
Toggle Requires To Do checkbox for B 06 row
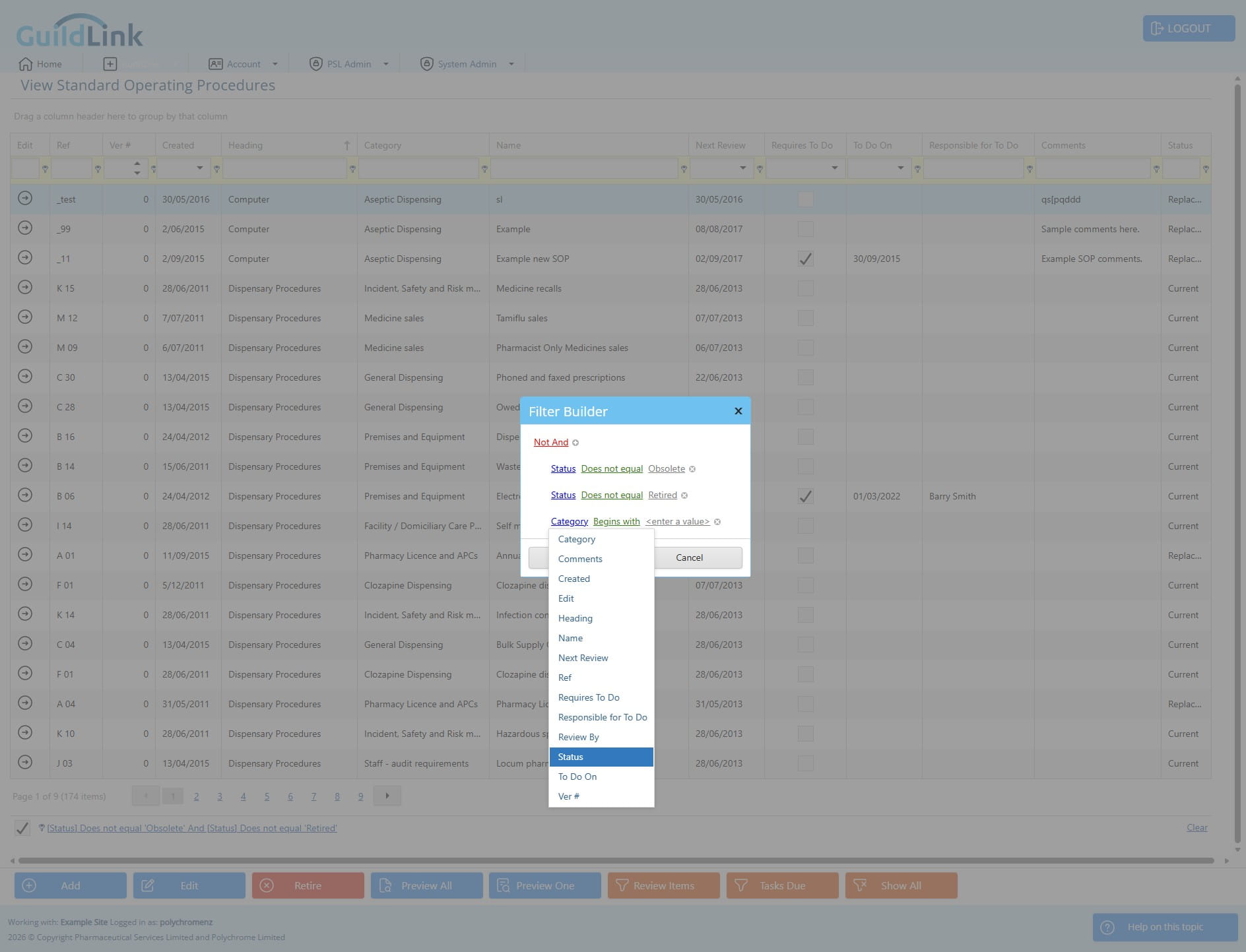point(805,496)
